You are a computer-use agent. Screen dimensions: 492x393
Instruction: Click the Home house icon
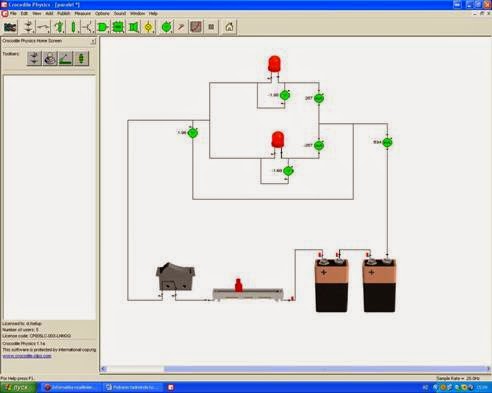[229, 27]
